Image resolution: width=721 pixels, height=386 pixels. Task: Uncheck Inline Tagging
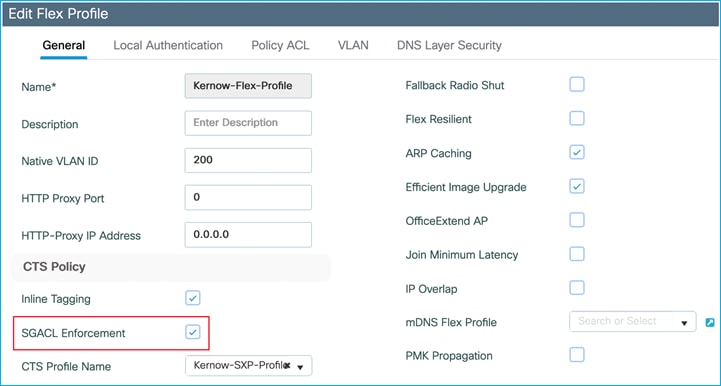[x=193, y=298]
